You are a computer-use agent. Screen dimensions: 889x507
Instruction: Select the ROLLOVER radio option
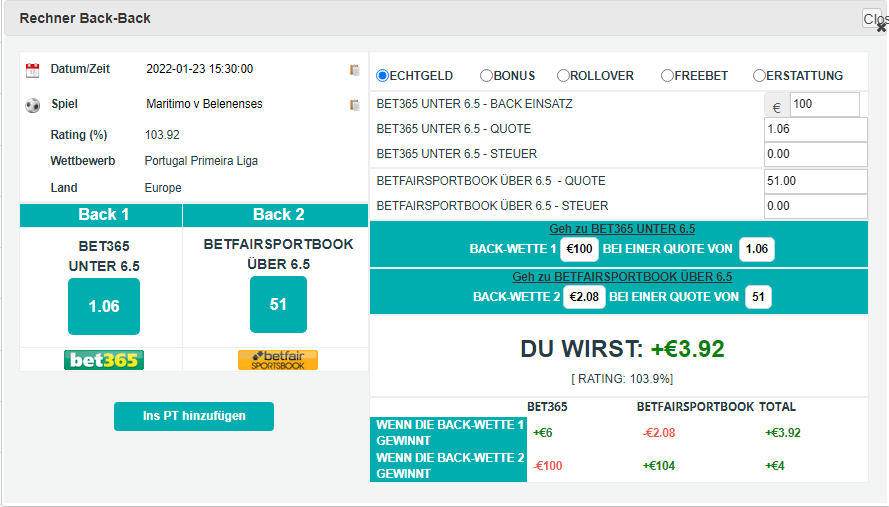point(563,75)
